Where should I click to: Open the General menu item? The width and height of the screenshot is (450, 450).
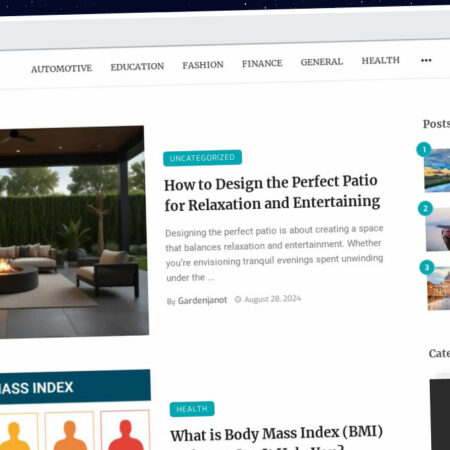322,62
